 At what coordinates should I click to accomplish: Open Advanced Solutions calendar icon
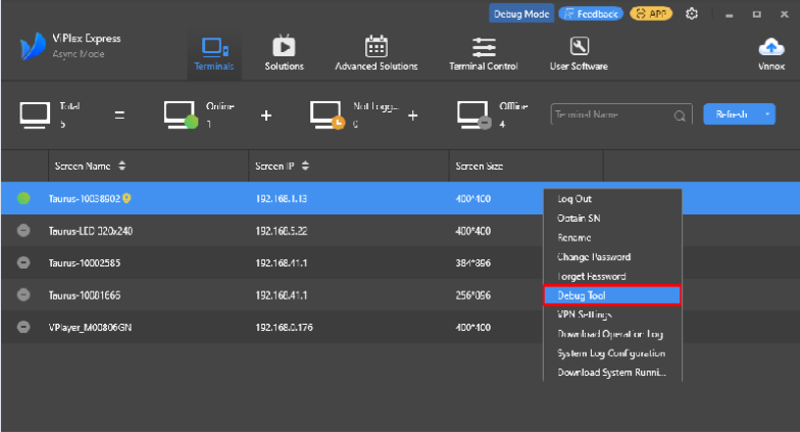click(x=376, y=47)
